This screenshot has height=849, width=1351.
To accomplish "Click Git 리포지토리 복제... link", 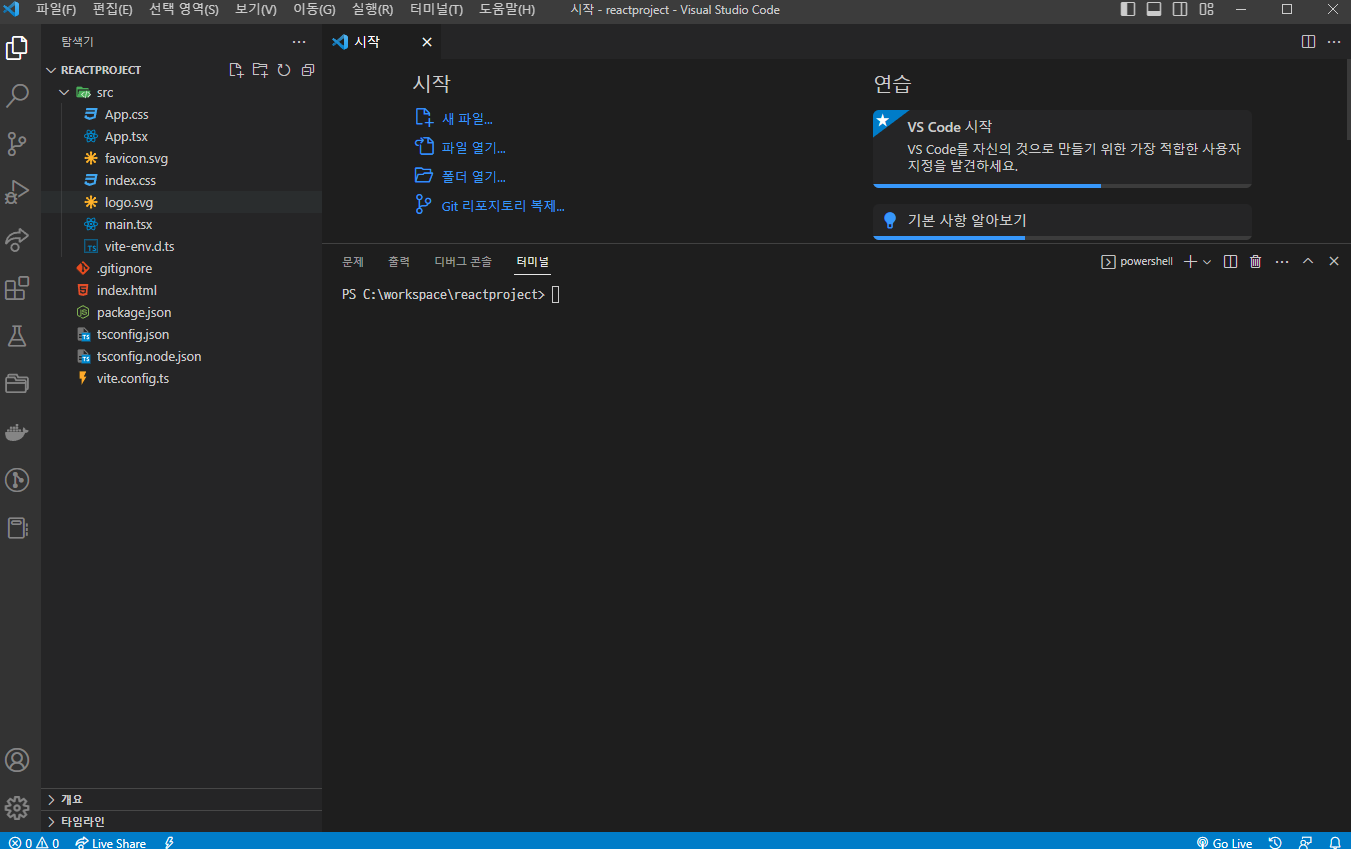I will coord(503,206).
